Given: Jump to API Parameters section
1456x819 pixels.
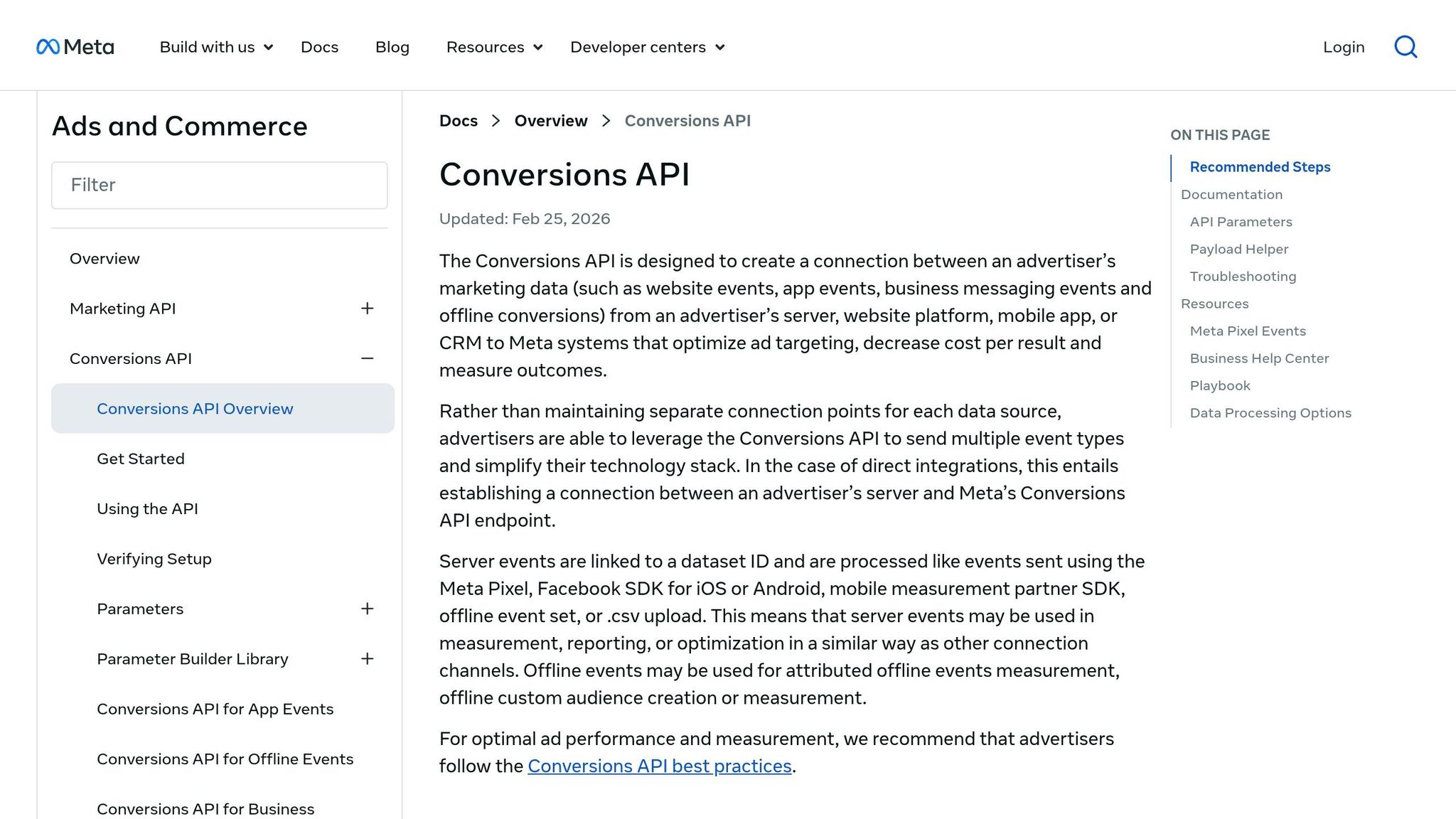Looking at the screenshot, I should 1241,222.
